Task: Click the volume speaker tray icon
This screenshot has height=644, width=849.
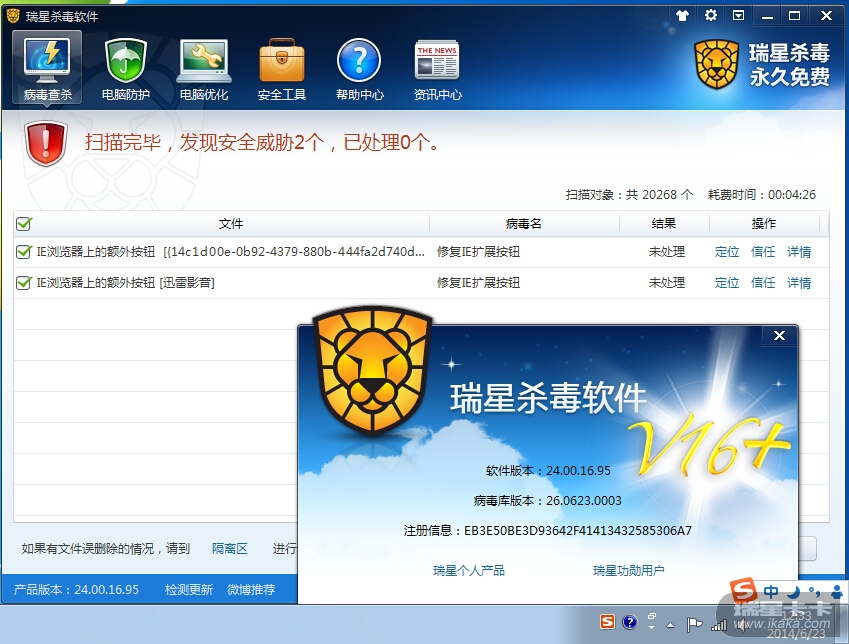Action: tap(741, 625)
